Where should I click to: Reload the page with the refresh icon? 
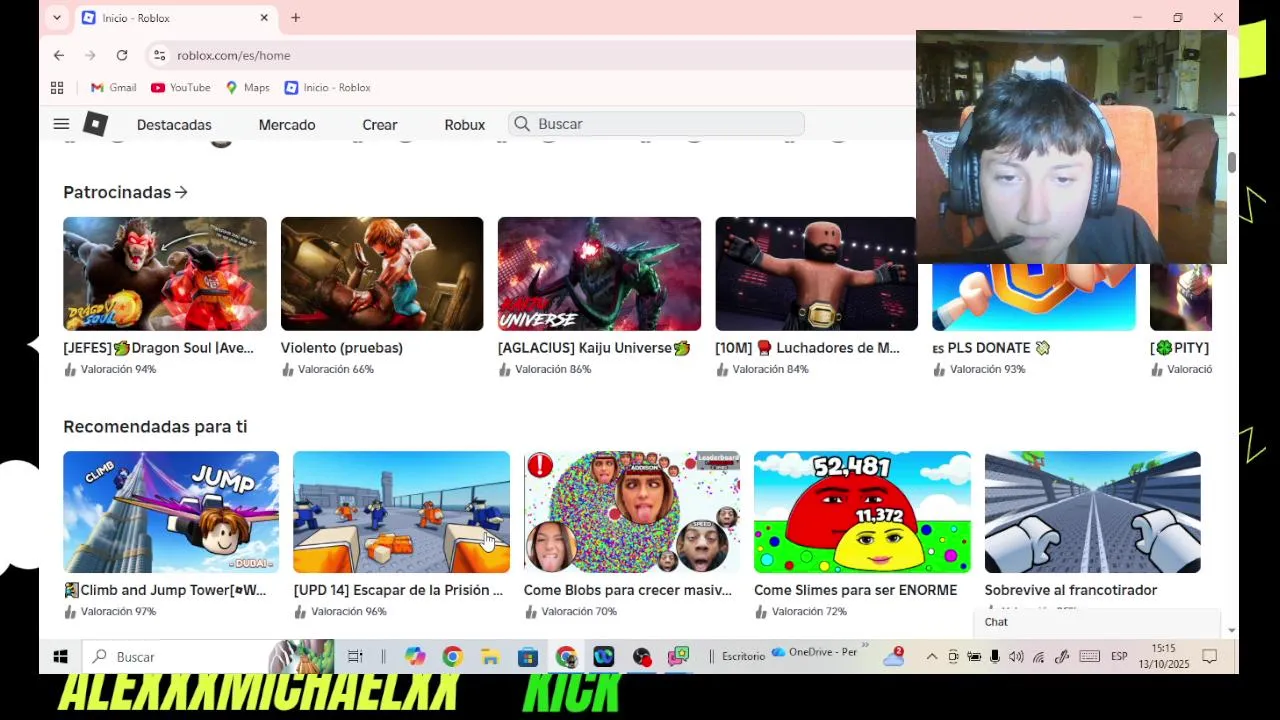pos(122,55)
